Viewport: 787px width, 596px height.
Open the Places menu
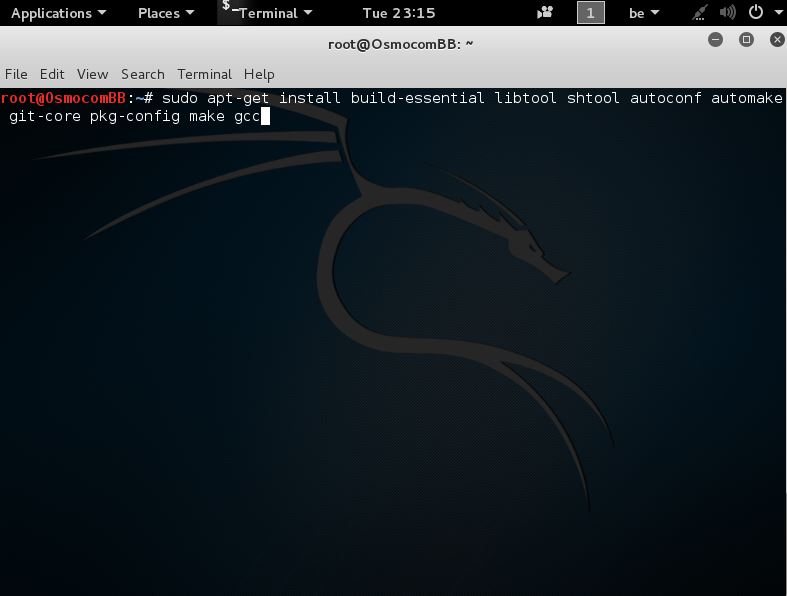coord(166,13)
